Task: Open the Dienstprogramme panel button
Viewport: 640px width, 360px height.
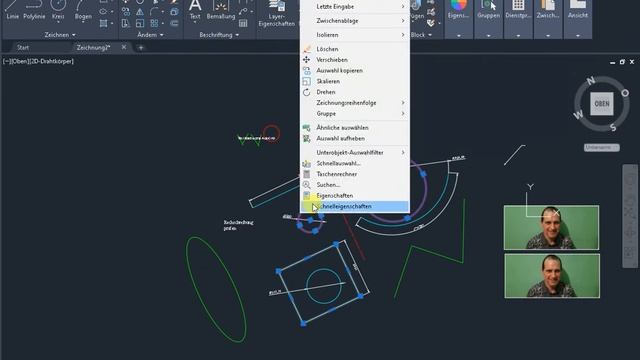Action: [x=518, y=10]
